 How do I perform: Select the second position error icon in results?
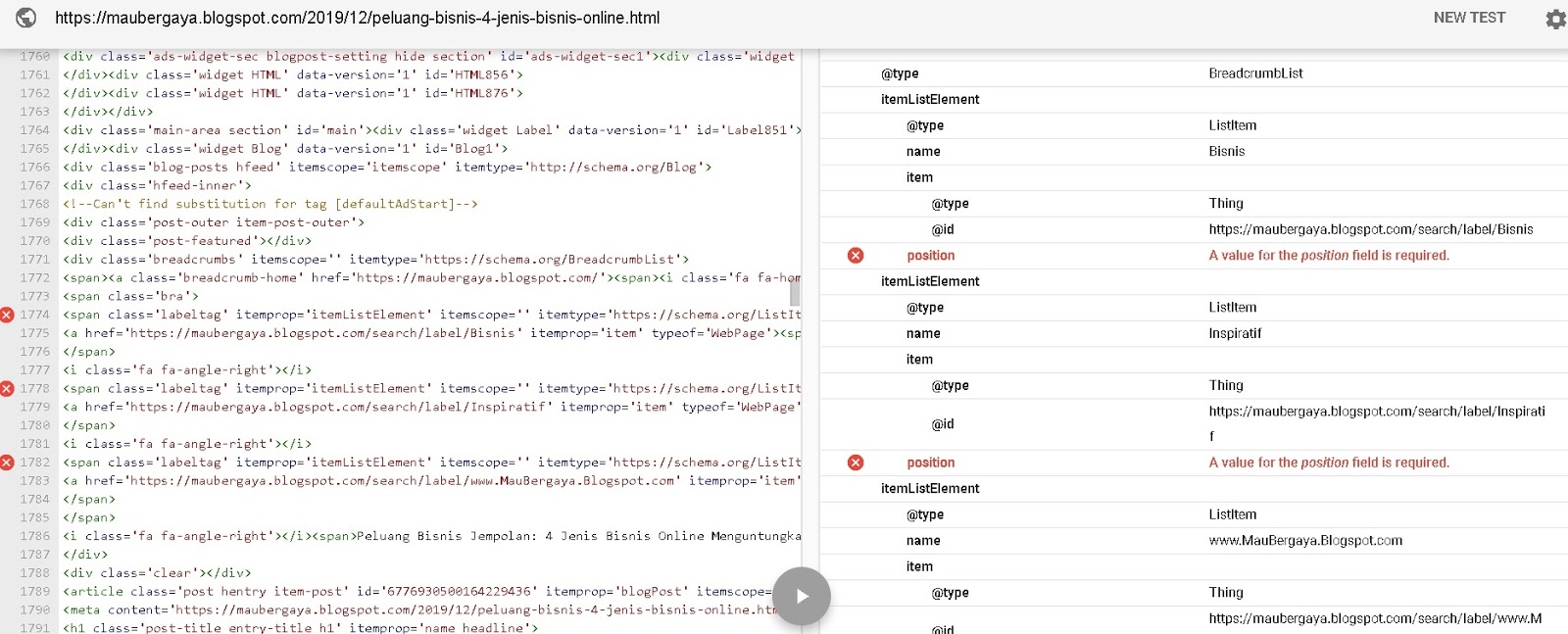click(856, 463)
